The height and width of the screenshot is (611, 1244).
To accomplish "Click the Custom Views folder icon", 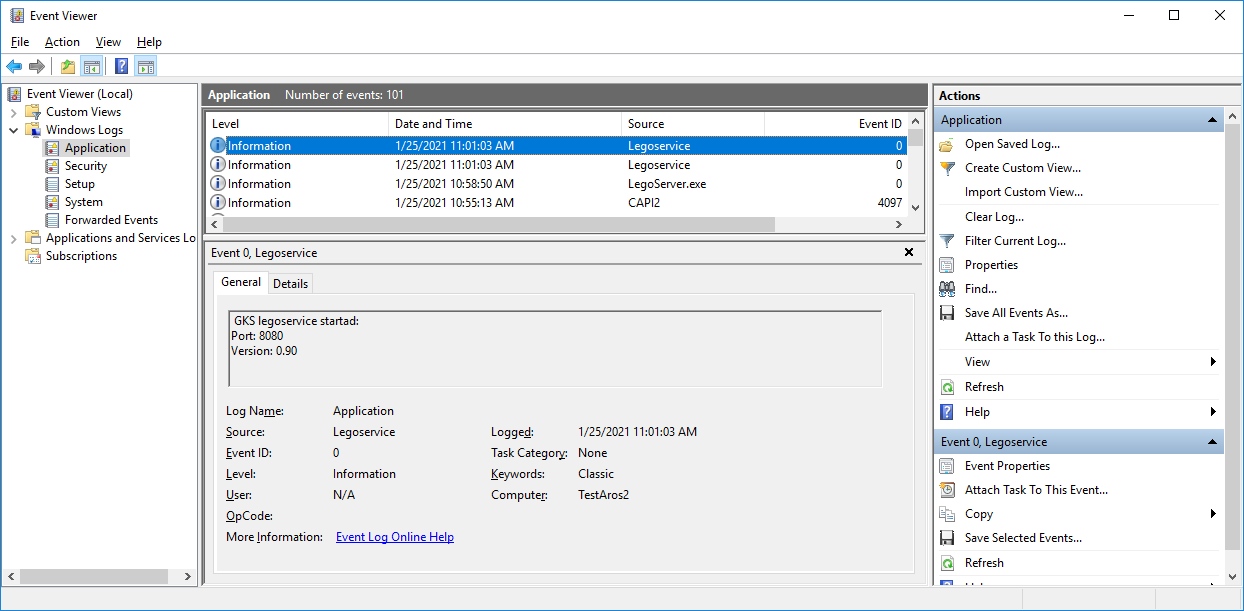I will tap(35, 112).
